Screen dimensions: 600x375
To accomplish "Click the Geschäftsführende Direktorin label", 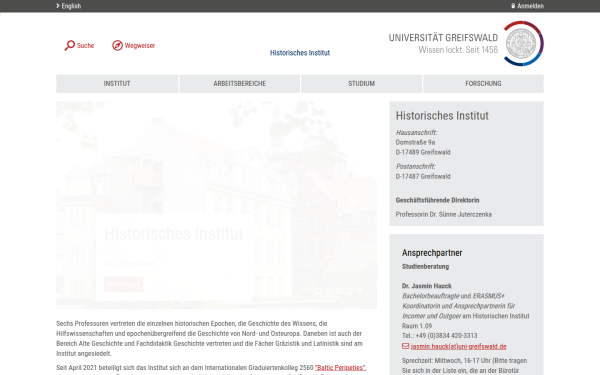I will (437, 200).
